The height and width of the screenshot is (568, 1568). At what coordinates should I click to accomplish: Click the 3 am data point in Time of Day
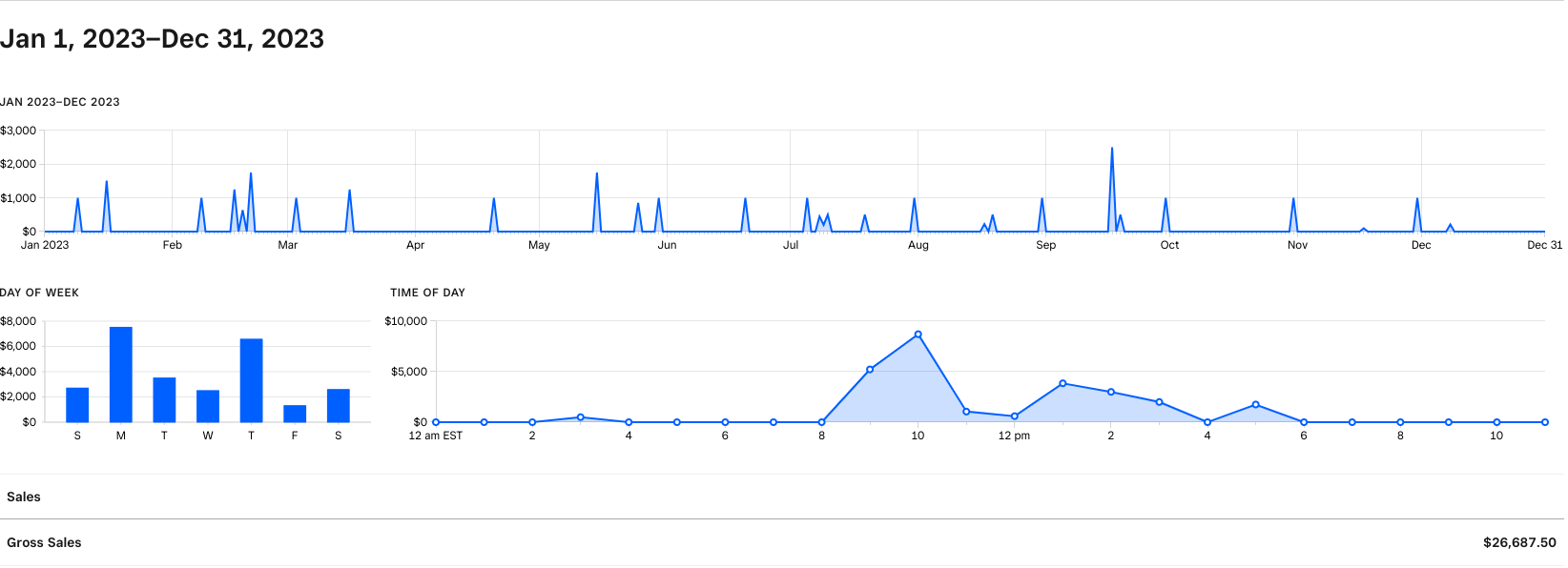point(581,417)
